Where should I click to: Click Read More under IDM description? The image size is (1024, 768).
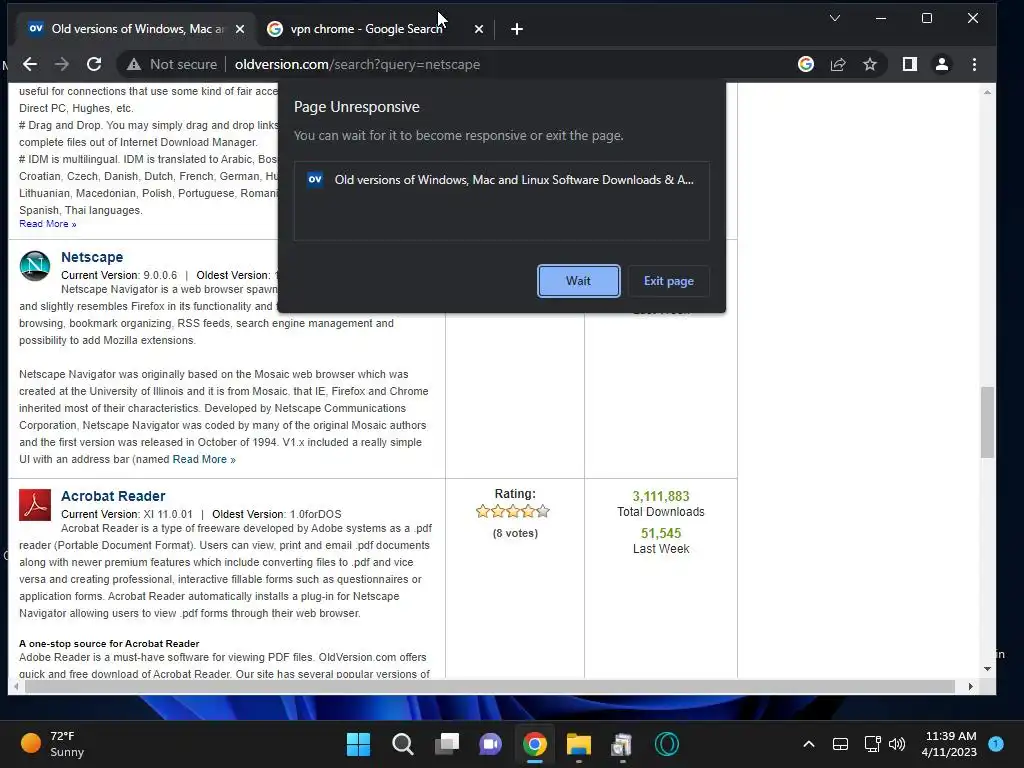coord(48,224)
